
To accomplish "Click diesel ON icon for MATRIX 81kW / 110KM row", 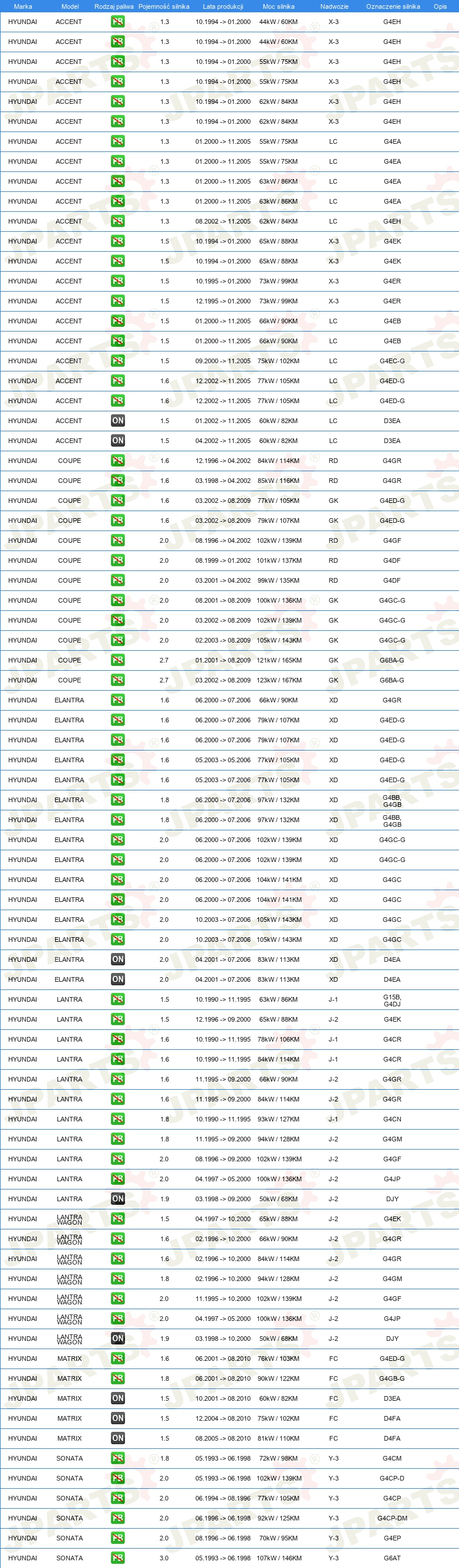I will click(x=117, y=1438).
